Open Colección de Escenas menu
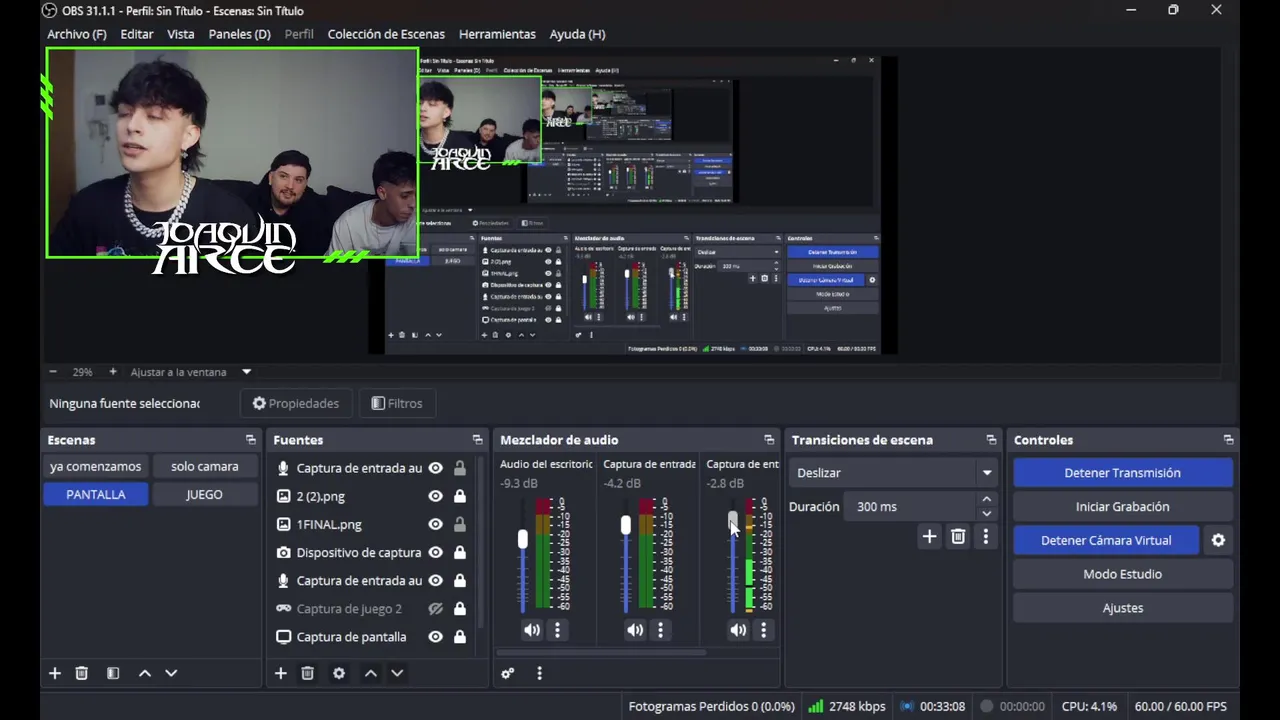 (x=386, y=34)
